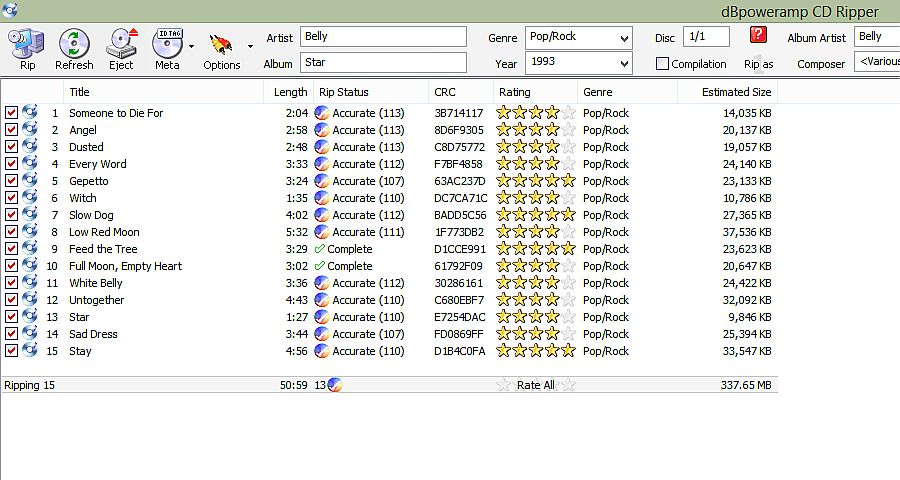Edit the Disc field showing 1/1

(706, 37)
